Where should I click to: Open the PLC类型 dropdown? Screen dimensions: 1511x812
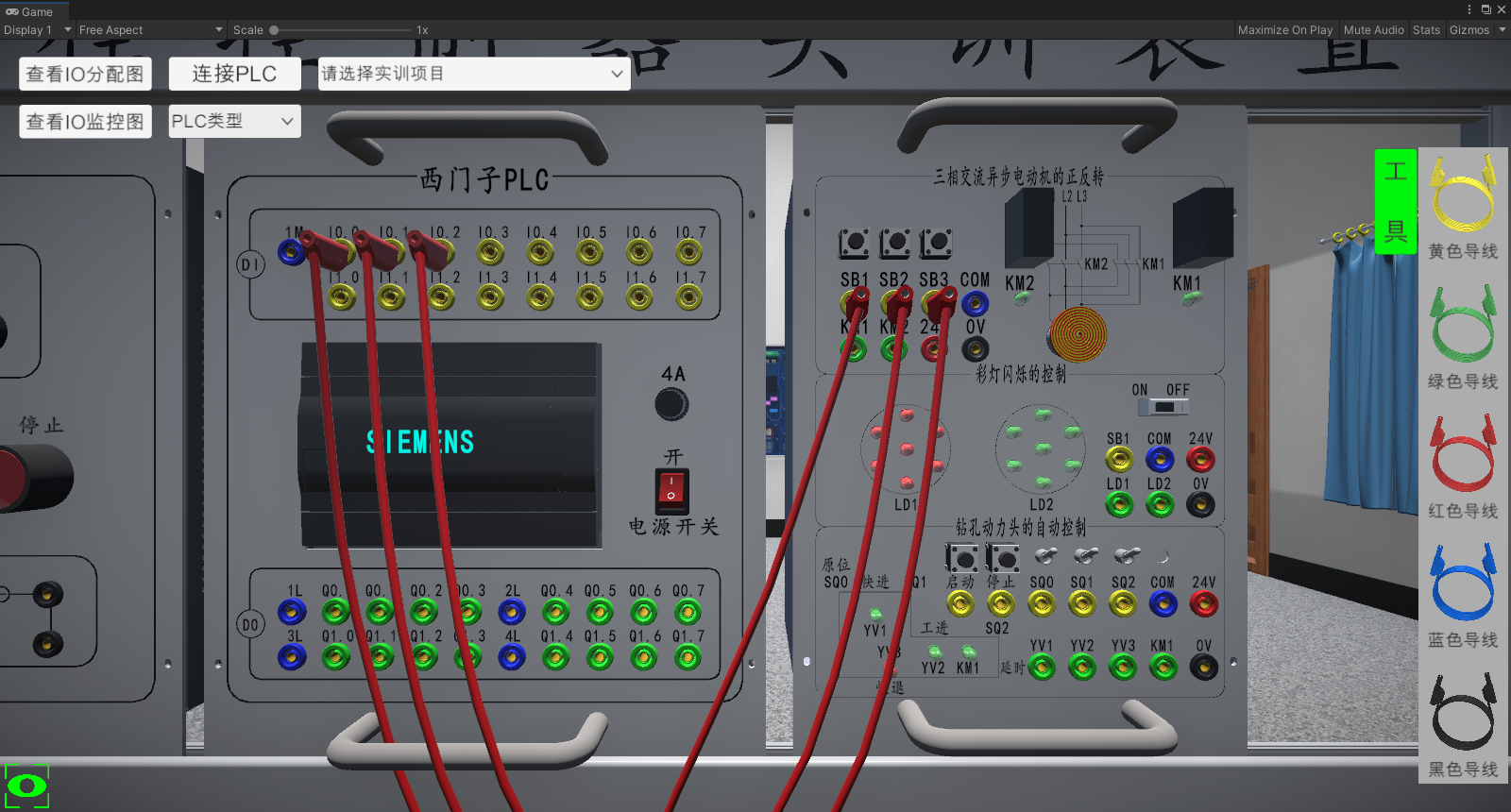(x=234, y=121)
